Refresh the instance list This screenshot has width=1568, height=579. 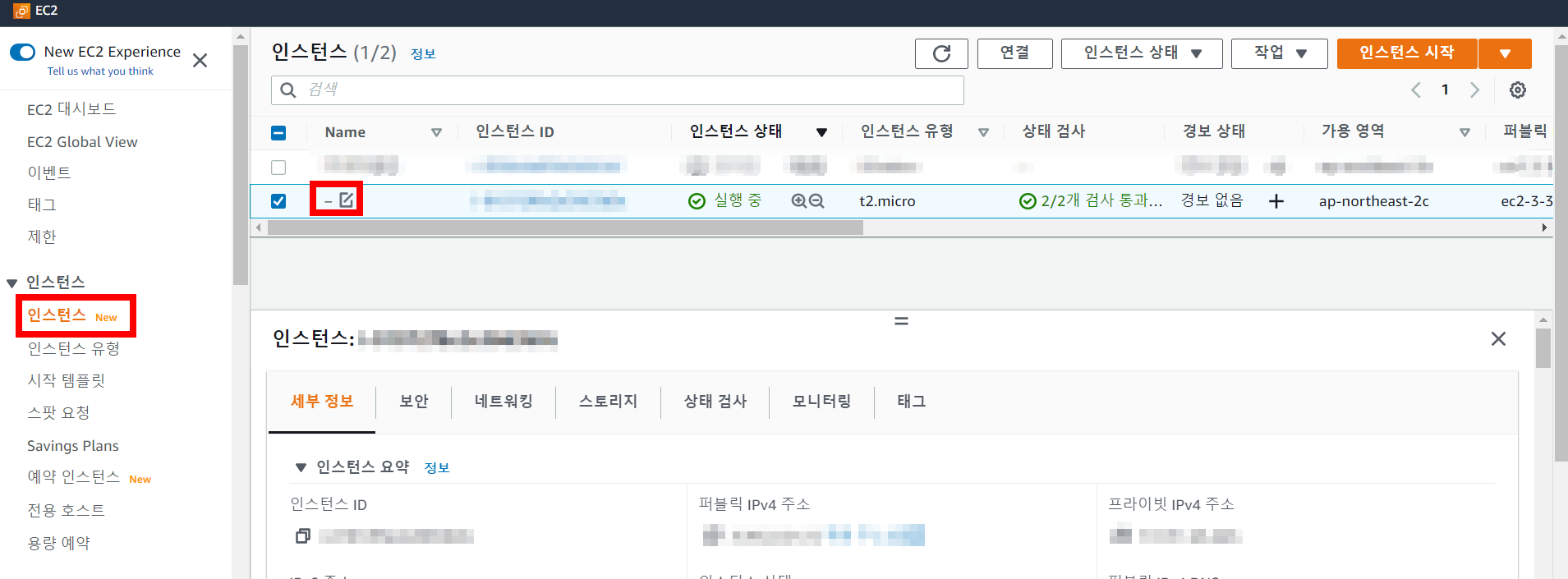[x=941, y=53]
